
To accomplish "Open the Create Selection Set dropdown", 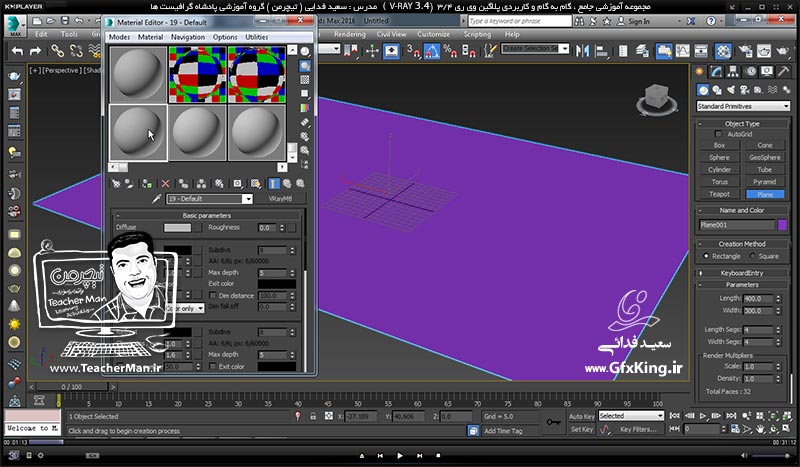I will [564, 48].
